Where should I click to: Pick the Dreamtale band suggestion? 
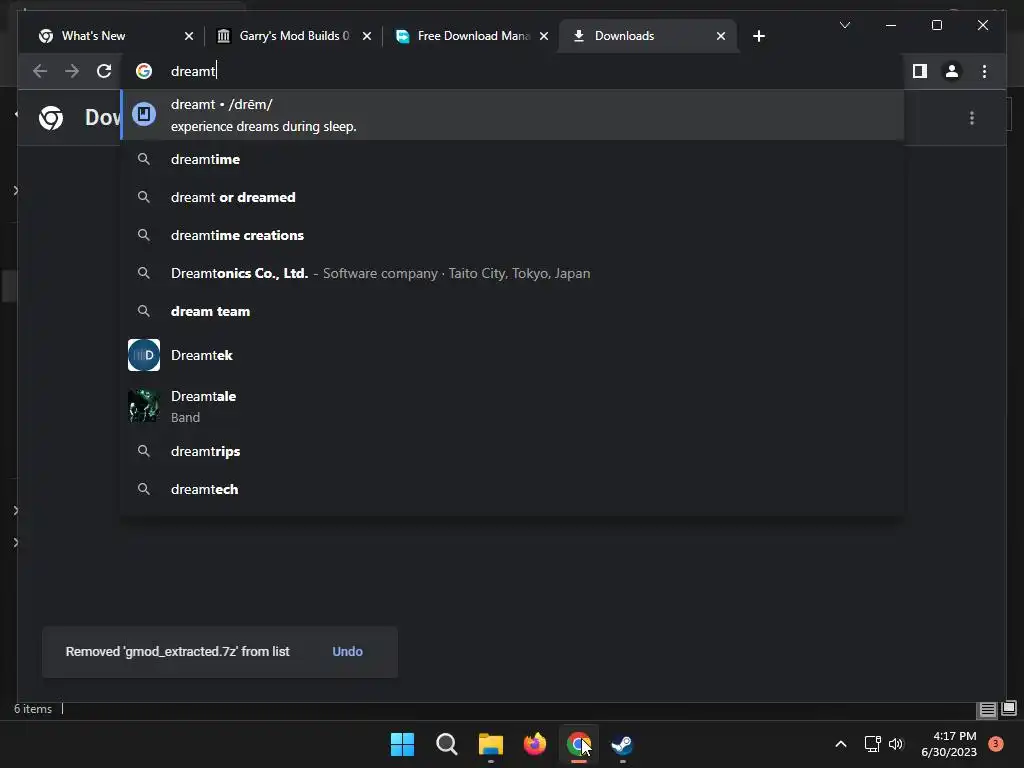pyautogui.click(x=513, y=406)
